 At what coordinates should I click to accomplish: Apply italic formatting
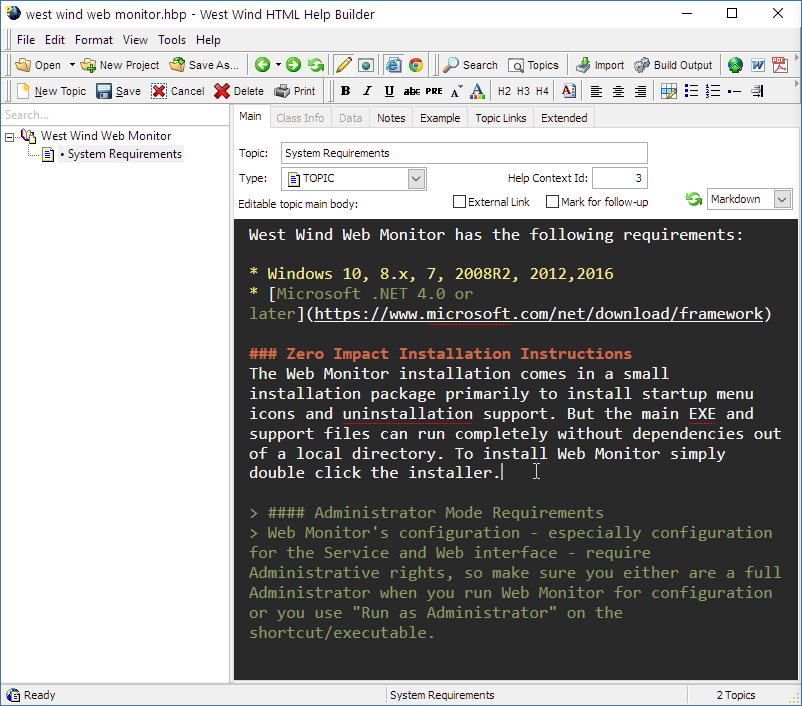(x=367, y=91)
